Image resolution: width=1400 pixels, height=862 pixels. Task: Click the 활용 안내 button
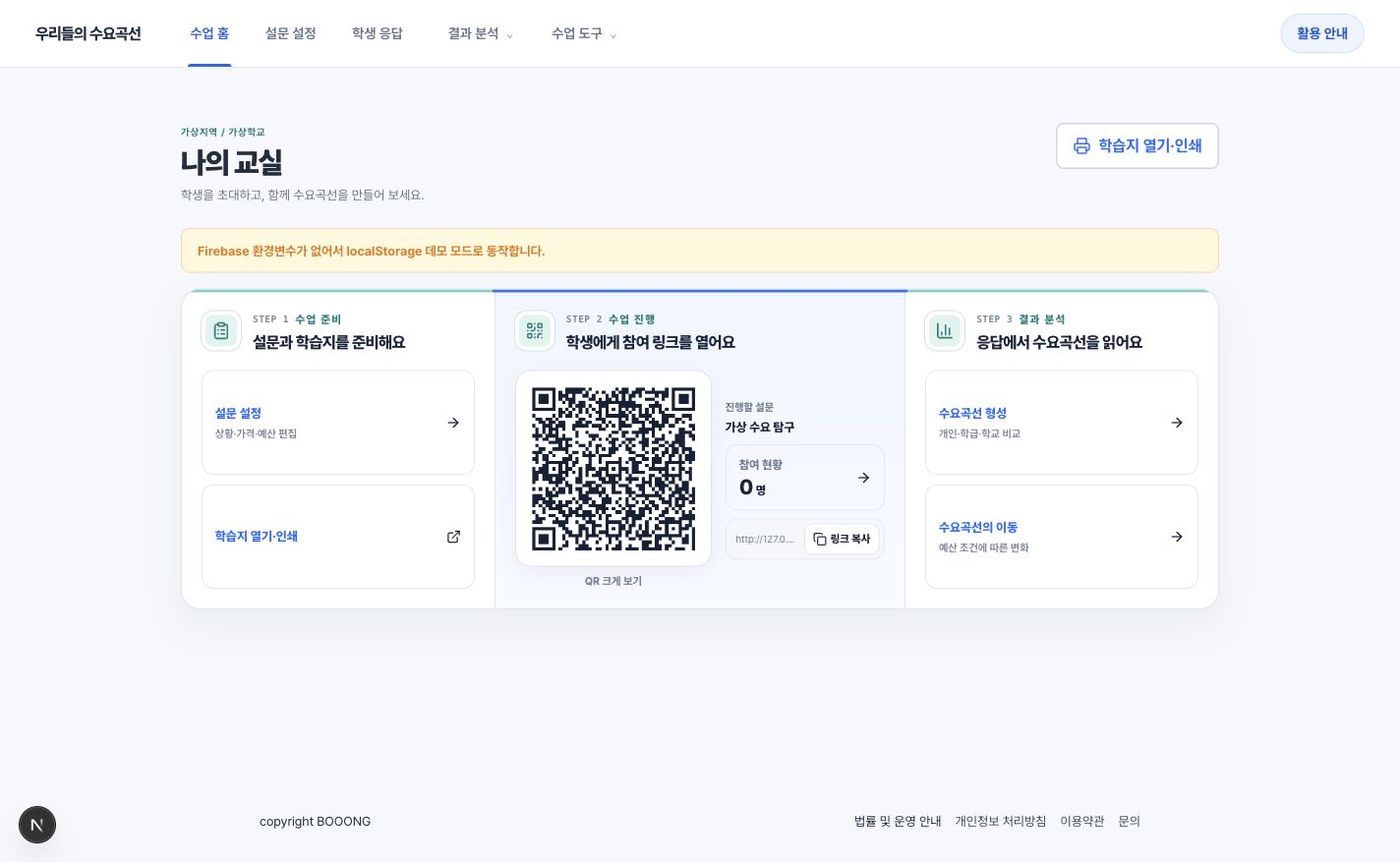[1322, 34]
